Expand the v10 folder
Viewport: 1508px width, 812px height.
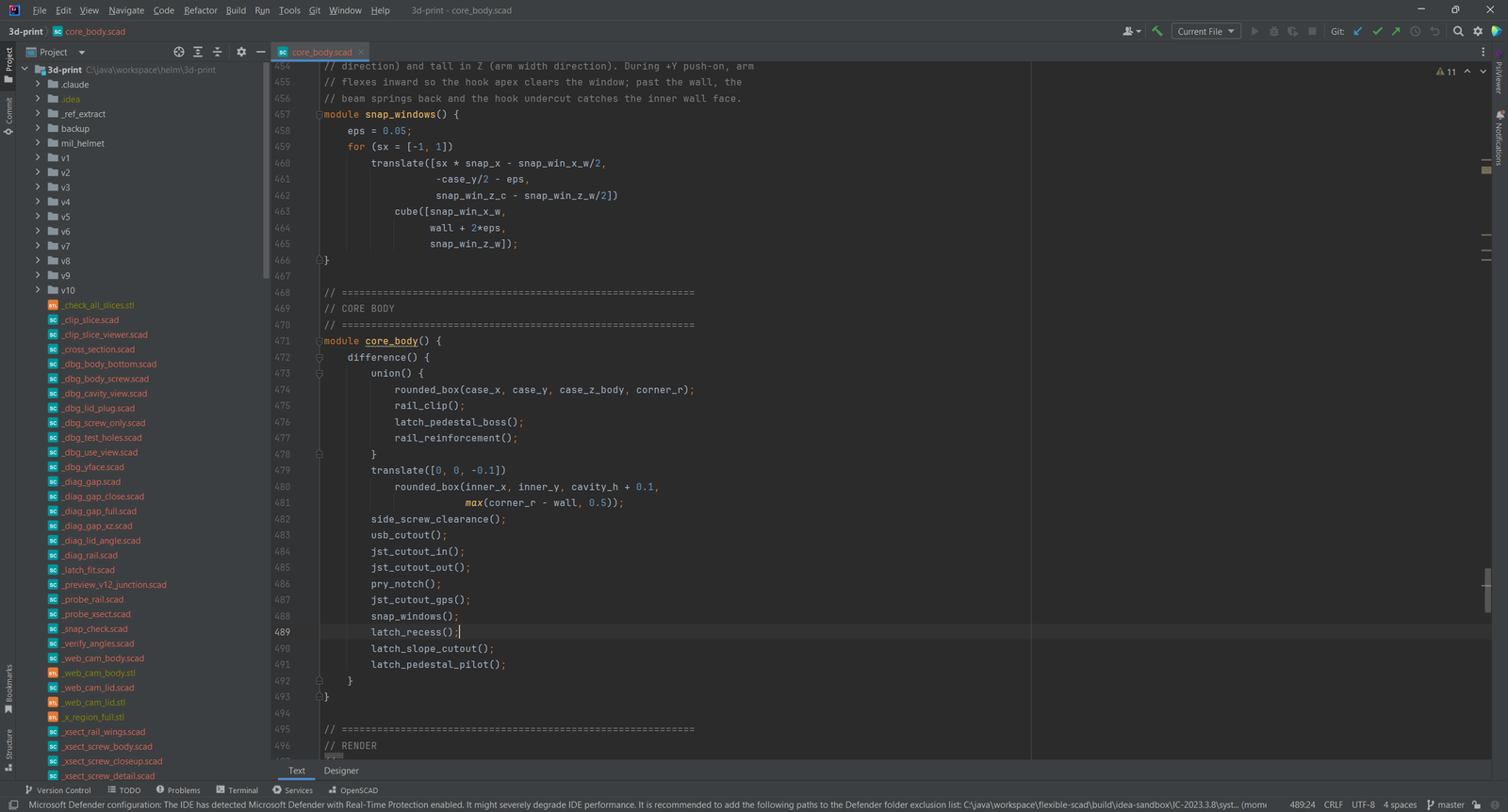[x=38, y=290]
